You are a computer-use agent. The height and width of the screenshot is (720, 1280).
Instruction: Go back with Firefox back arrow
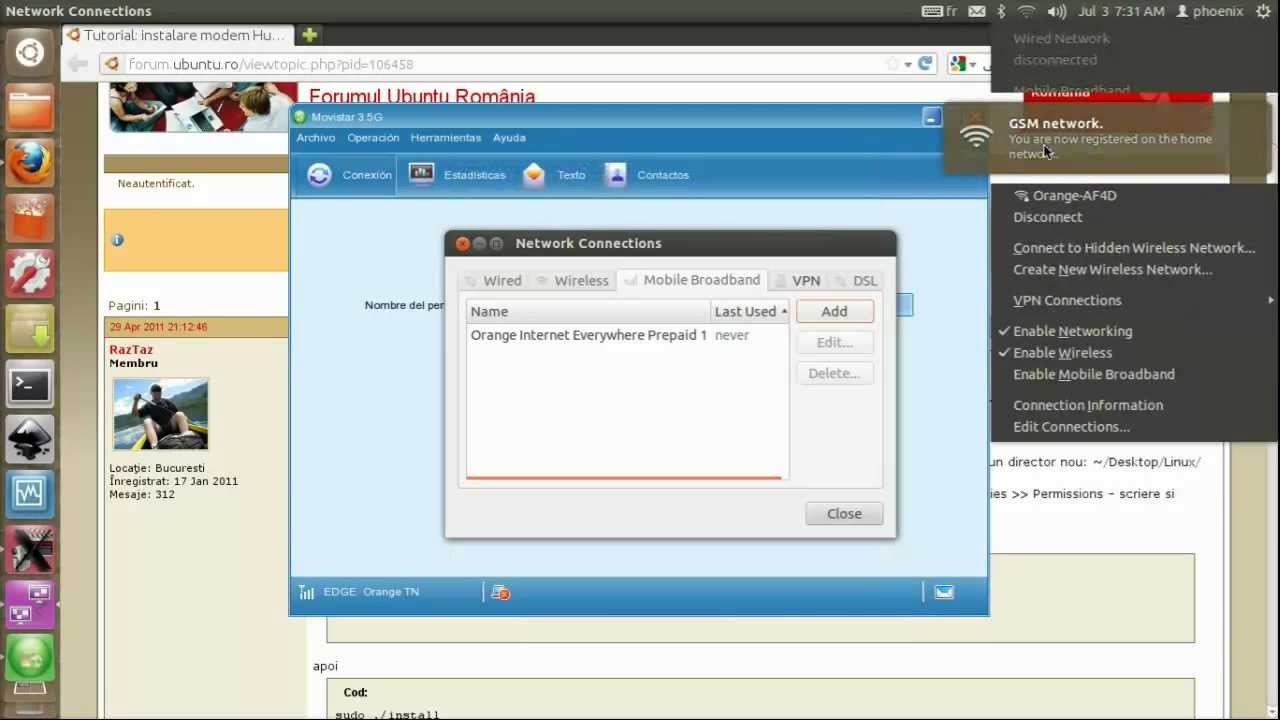click(x=78, y=64)
